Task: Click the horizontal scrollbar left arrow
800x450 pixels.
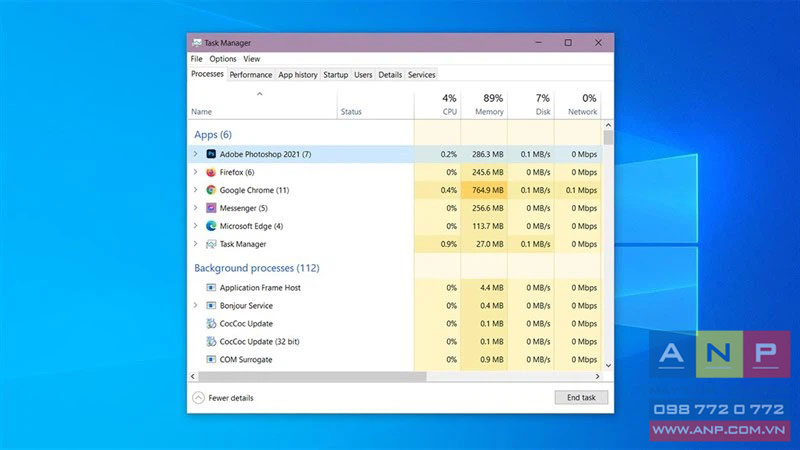Action: [193, 377]
